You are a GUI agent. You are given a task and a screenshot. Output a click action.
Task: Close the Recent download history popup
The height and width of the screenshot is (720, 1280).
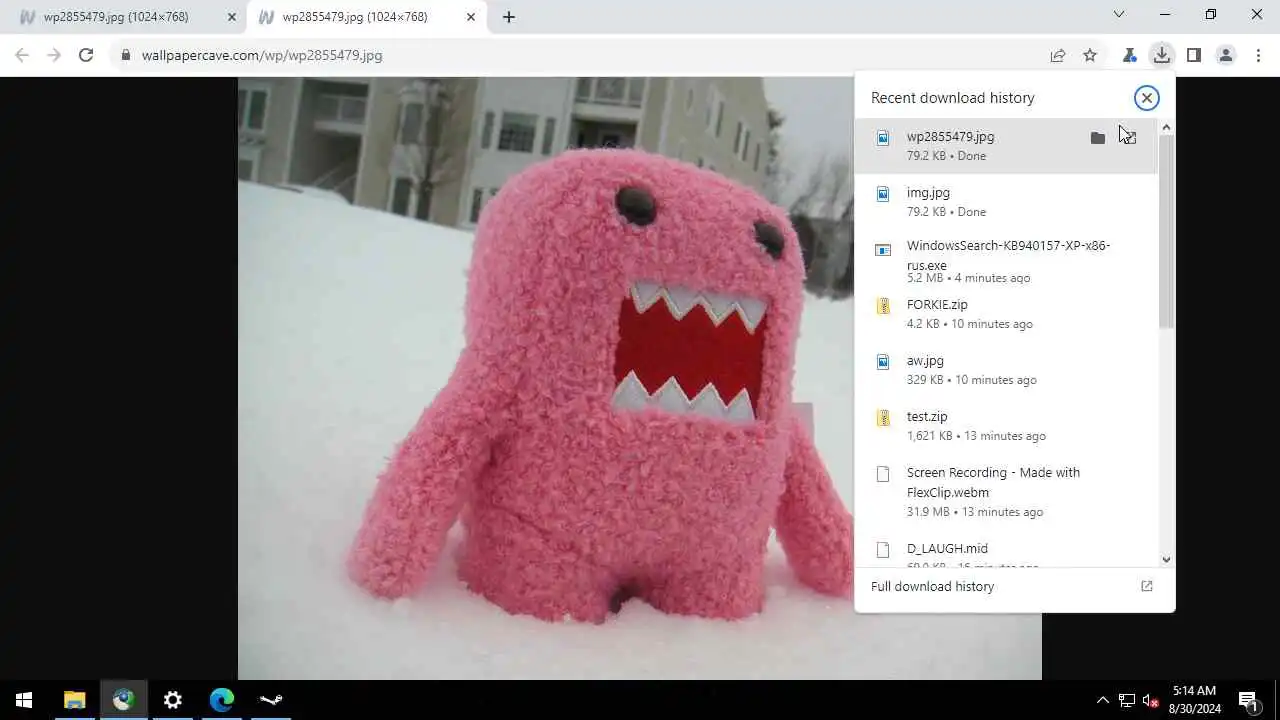1147,98
